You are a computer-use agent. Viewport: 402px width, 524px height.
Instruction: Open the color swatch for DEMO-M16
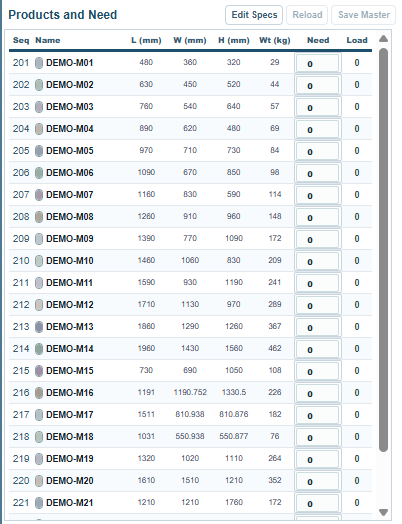39,393
